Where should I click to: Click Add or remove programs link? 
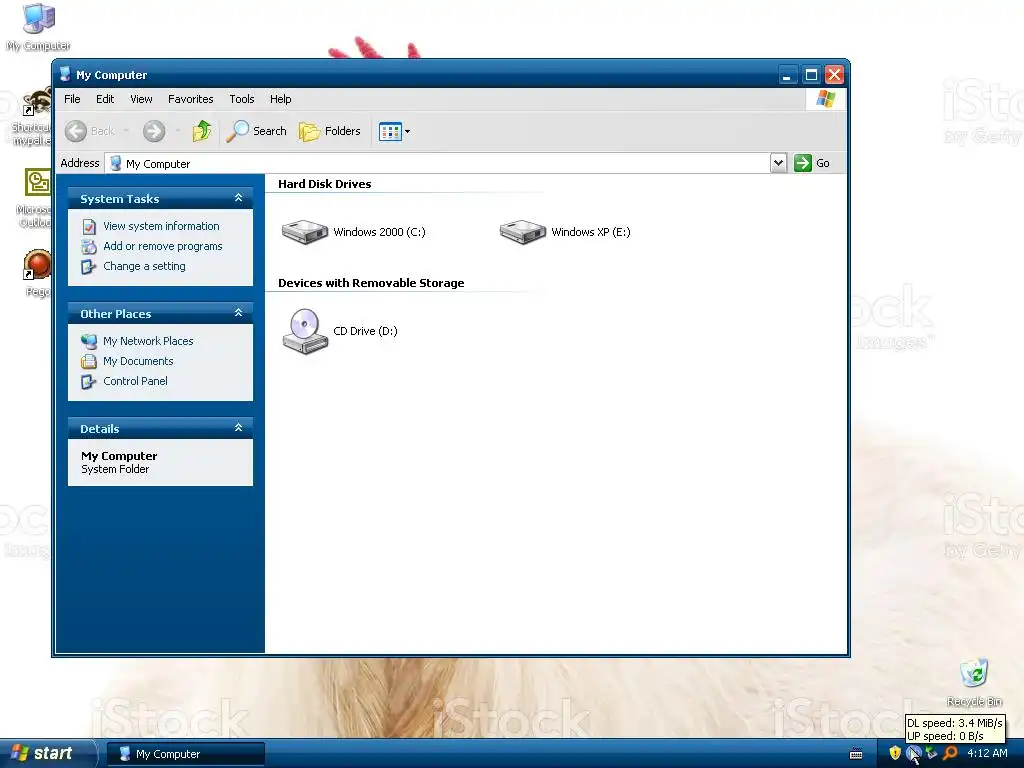click(163, 246)
